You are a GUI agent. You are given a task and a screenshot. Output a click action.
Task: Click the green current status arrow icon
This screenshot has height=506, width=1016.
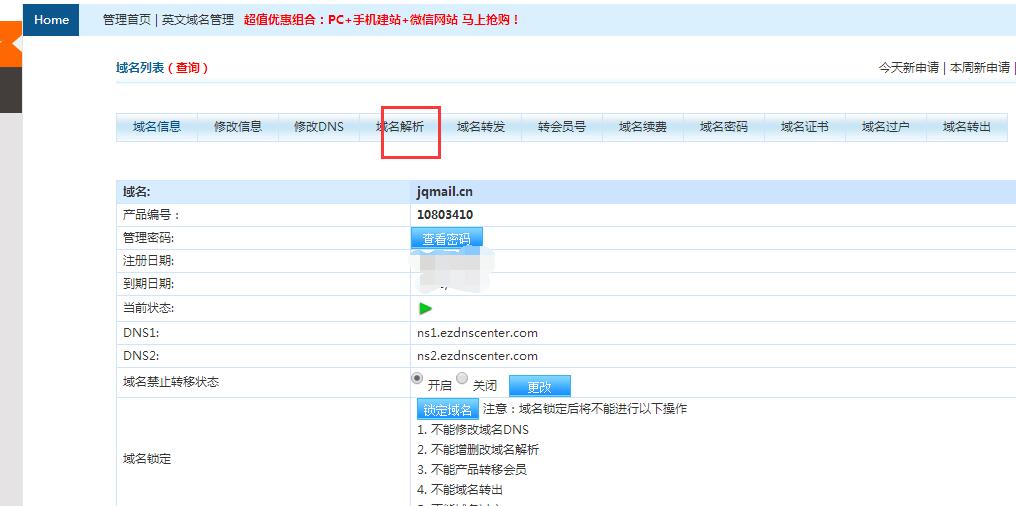click(425, 309)
